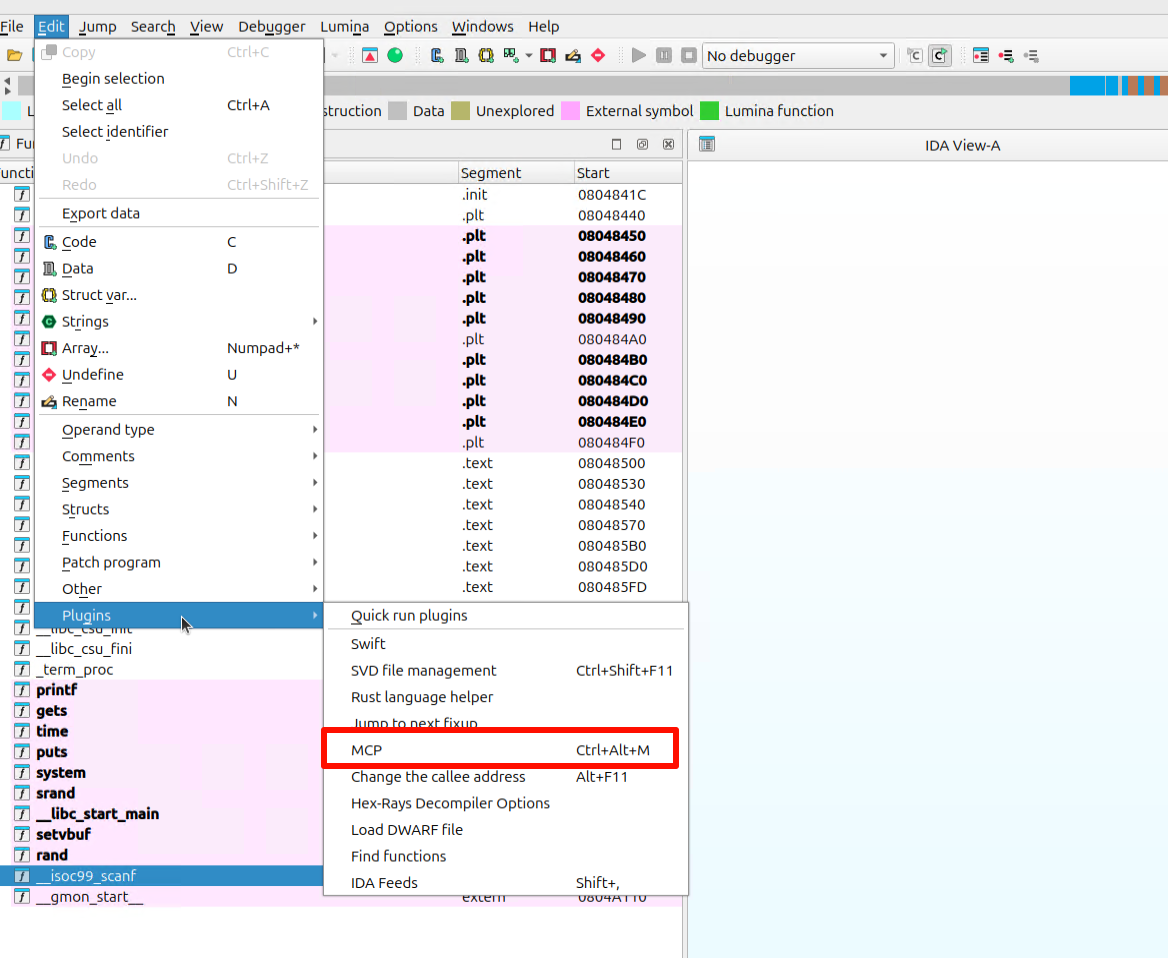Image resolution: width=1168 pixels, height=958 pixels.
Task: Click the red Undefine diamond toolbar icon
Action: click(598, 56)
